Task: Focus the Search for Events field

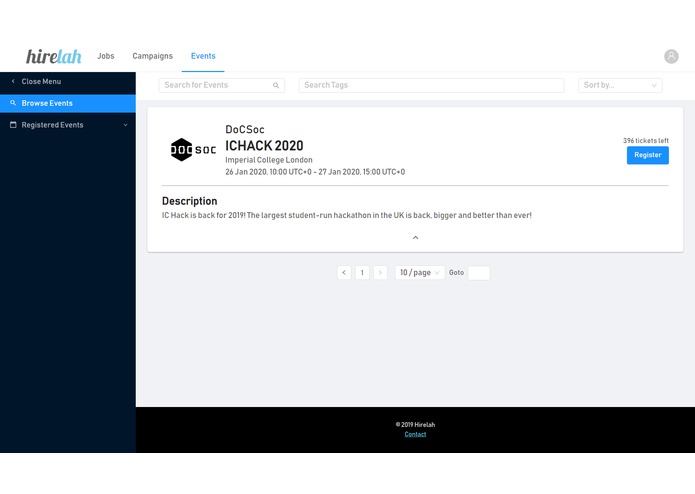Action: tap(222, 85)
